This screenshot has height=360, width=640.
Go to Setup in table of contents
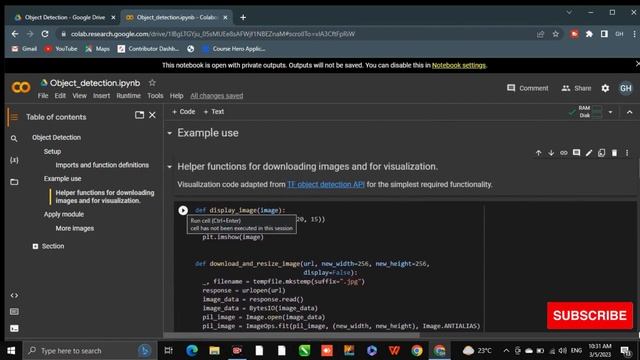52,151
